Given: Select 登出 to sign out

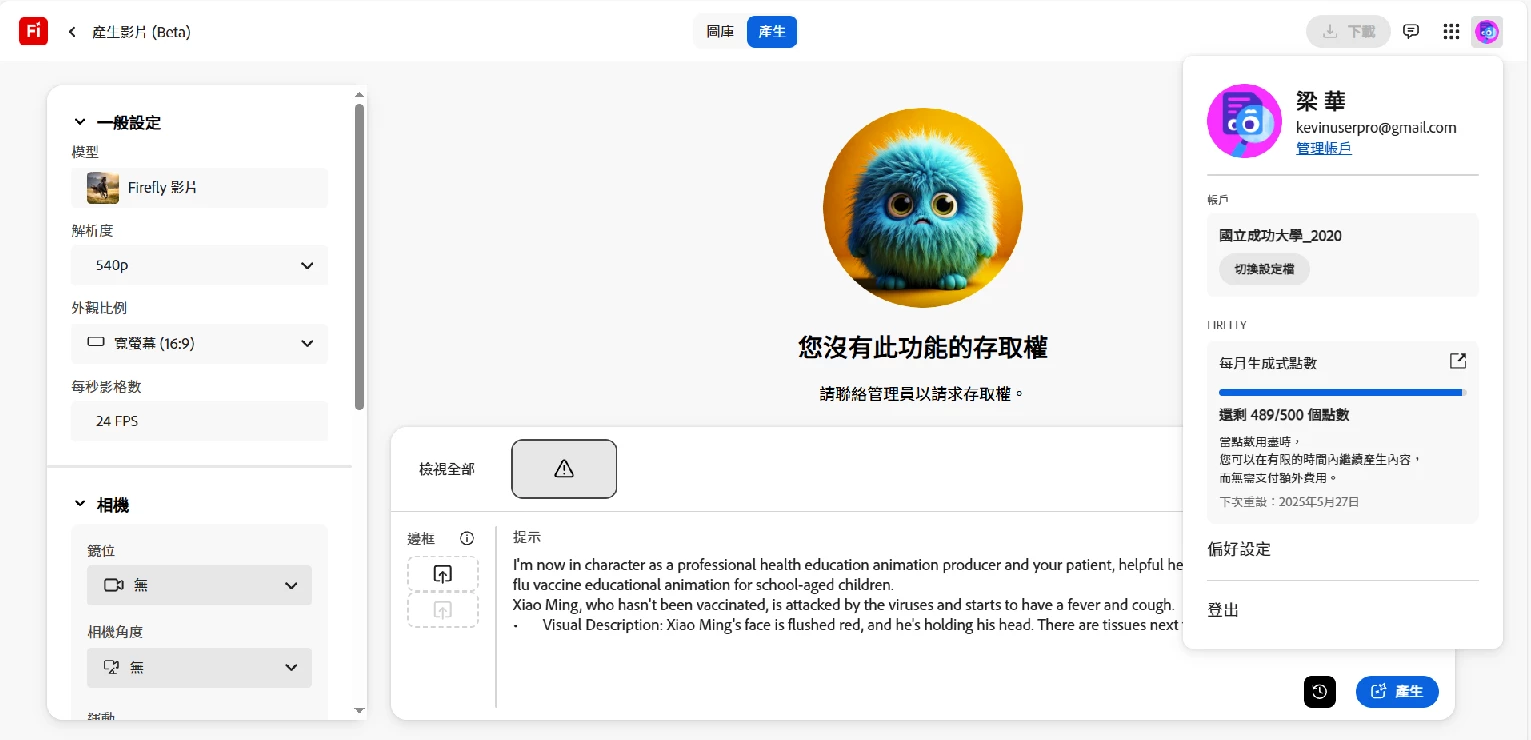Looking at the screenshot, I should coord(1223,610).
